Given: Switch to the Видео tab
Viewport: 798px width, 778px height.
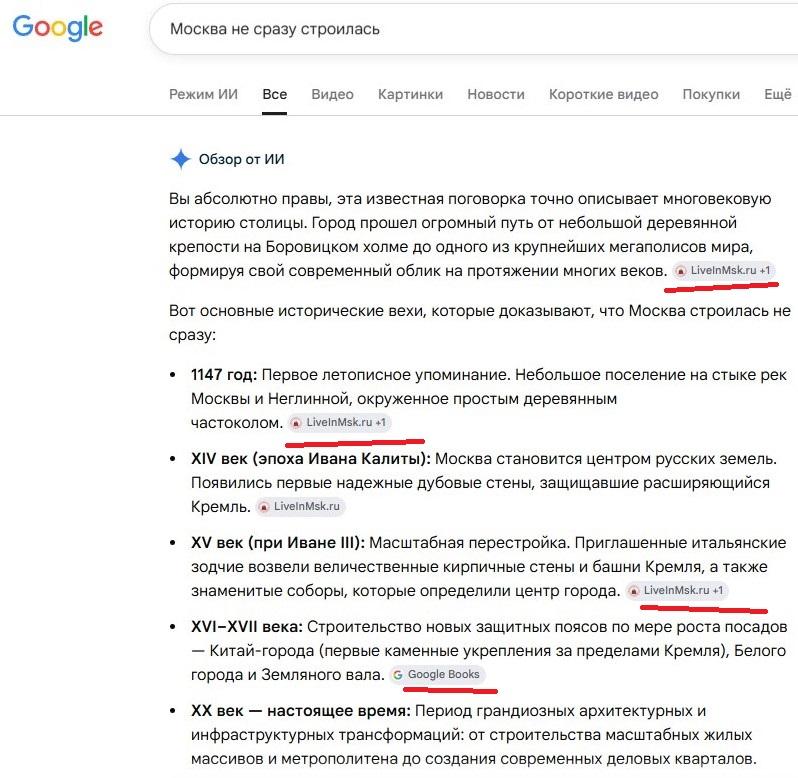Looking at the screenshot, I should pos(332,95).
